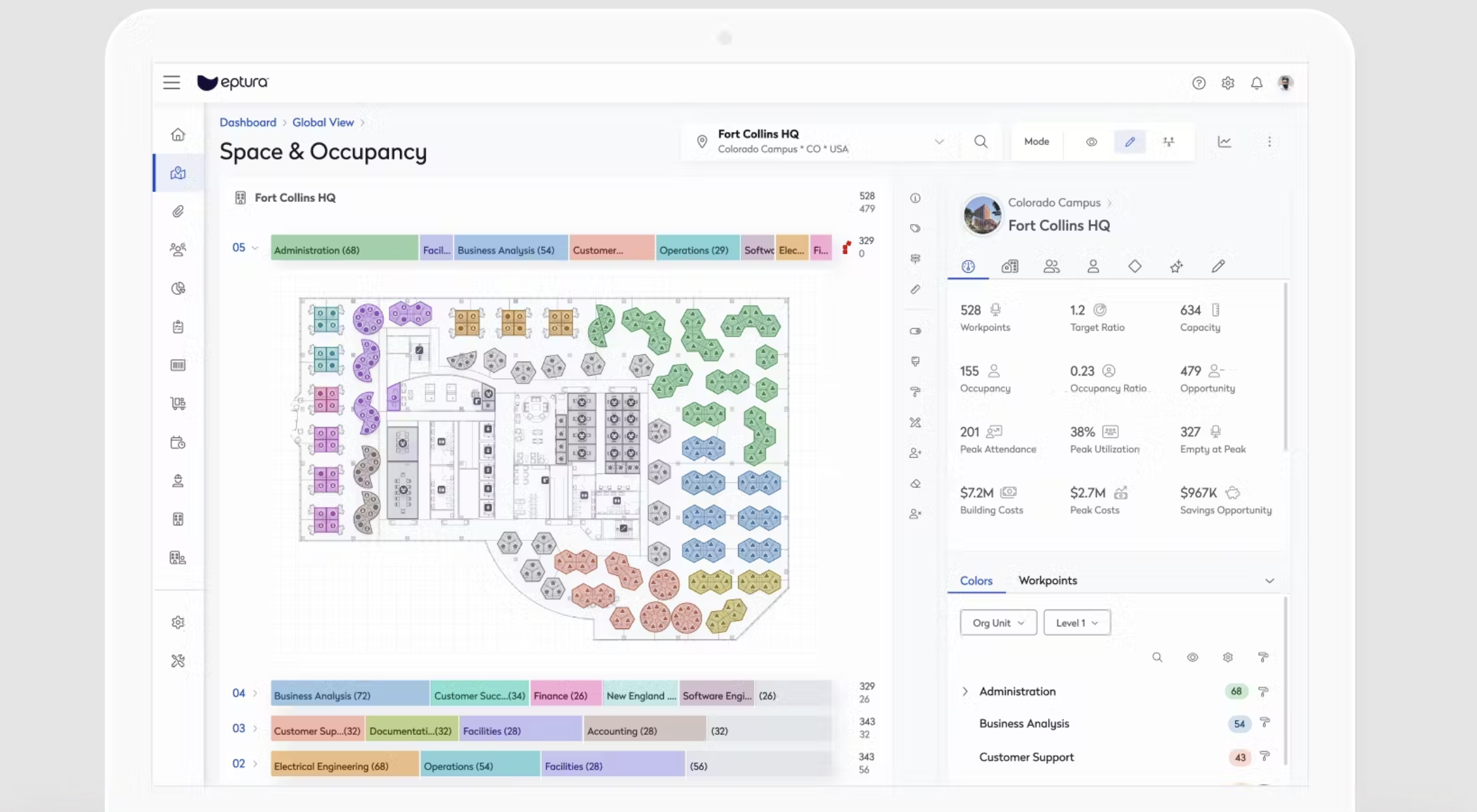Switch to view mode eye icon
This screenshot has width=1477, height=812.
pyautogui.click(x=1091, y=142)
